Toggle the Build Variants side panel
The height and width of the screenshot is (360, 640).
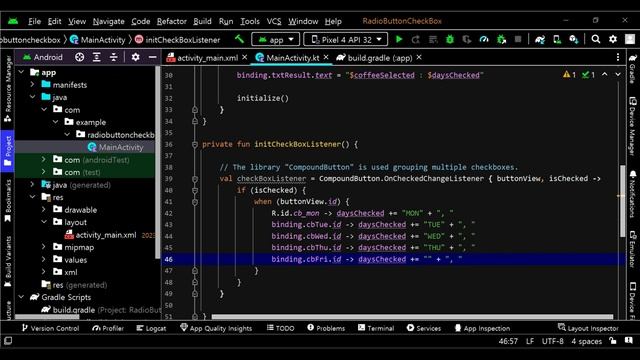click(8, 261)
